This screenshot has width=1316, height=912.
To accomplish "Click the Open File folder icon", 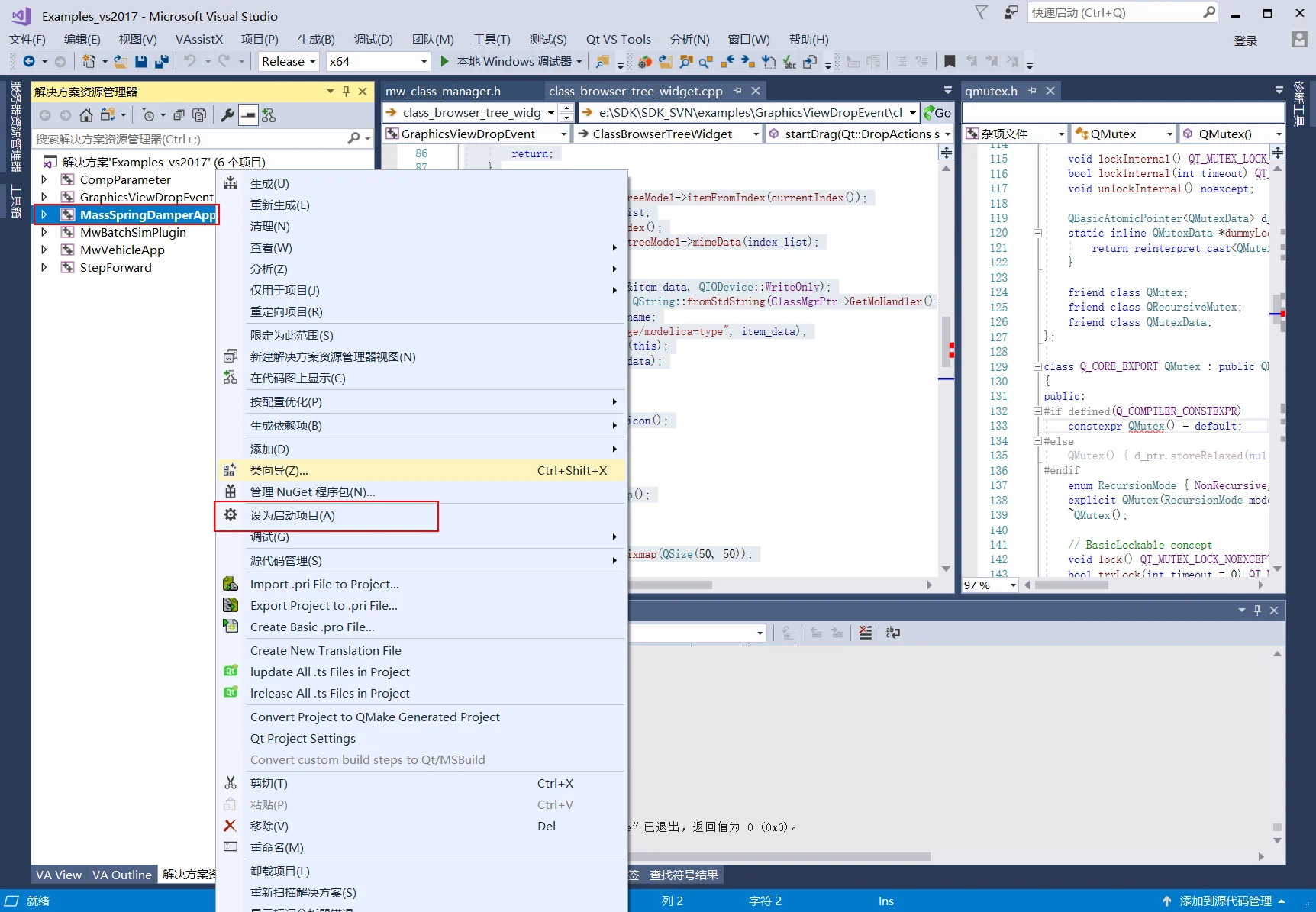I will point(121,61).
